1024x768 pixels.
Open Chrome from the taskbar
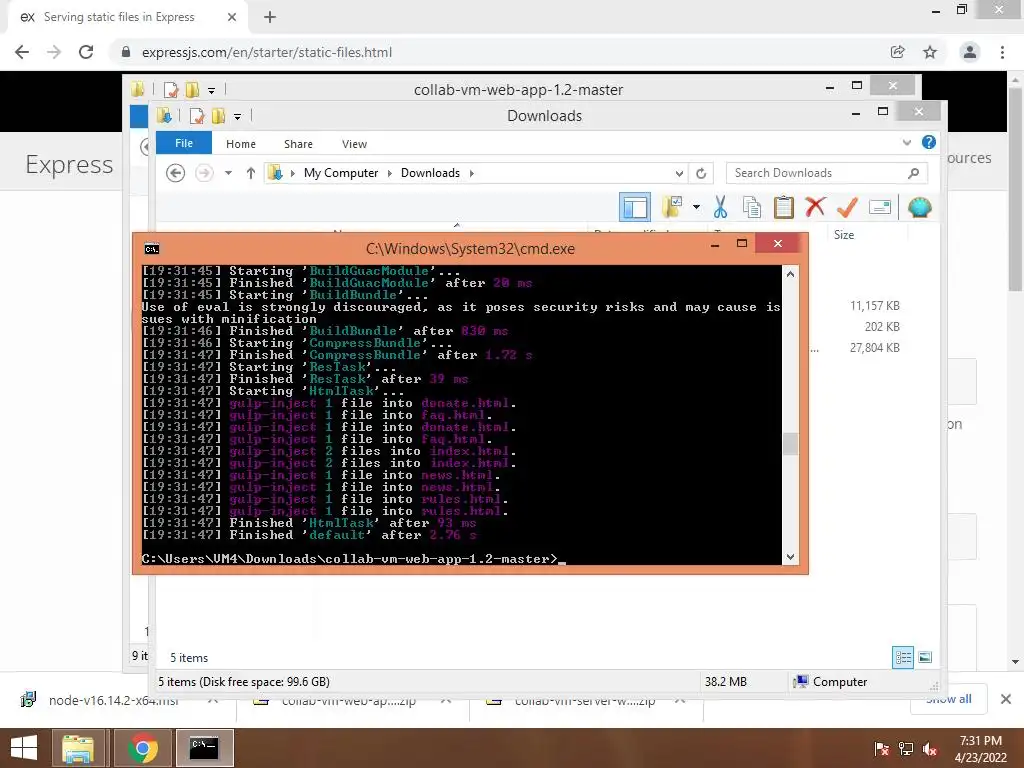[x=142, y=748]
